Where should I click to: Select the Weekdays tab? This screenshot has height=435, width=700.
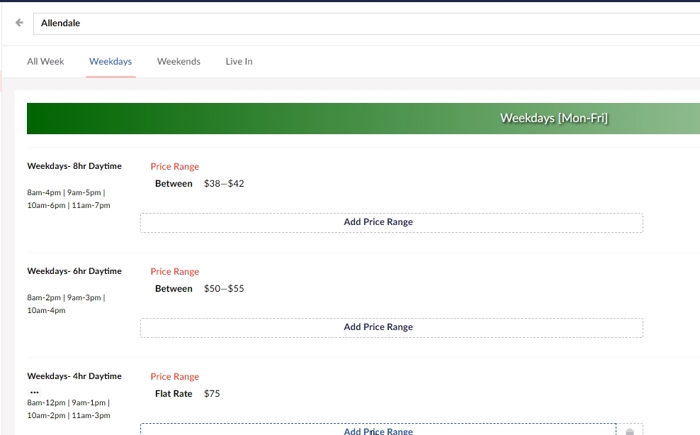click(110, 62)
